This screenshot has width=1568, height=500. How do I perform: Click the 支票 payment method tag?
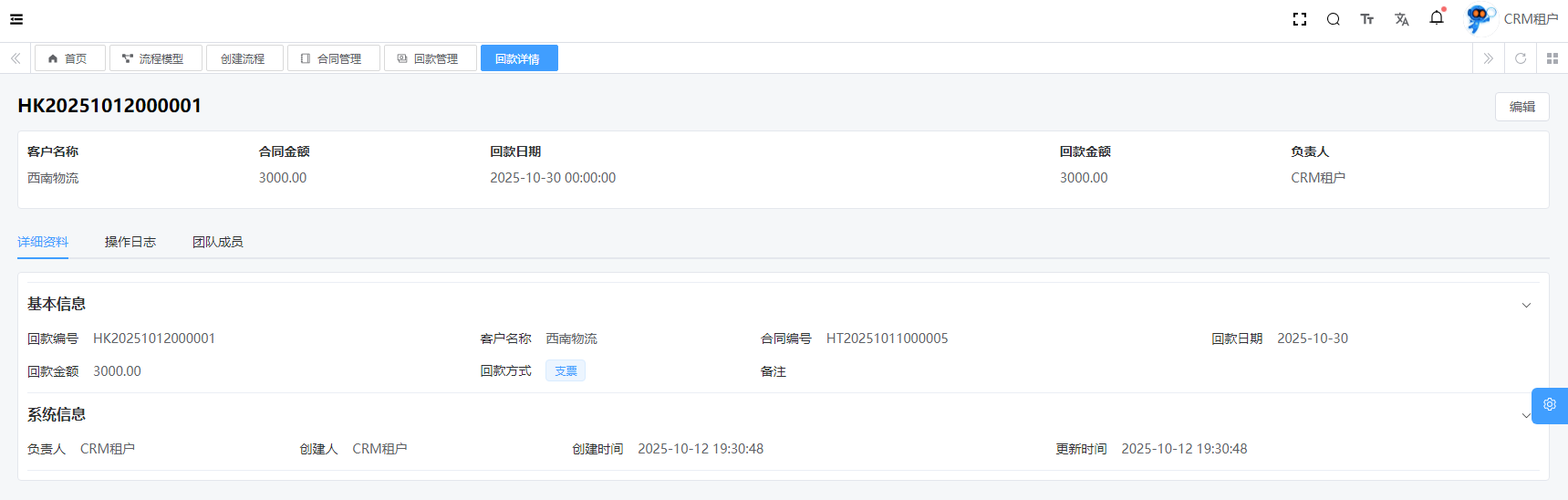tap(566, 371)
